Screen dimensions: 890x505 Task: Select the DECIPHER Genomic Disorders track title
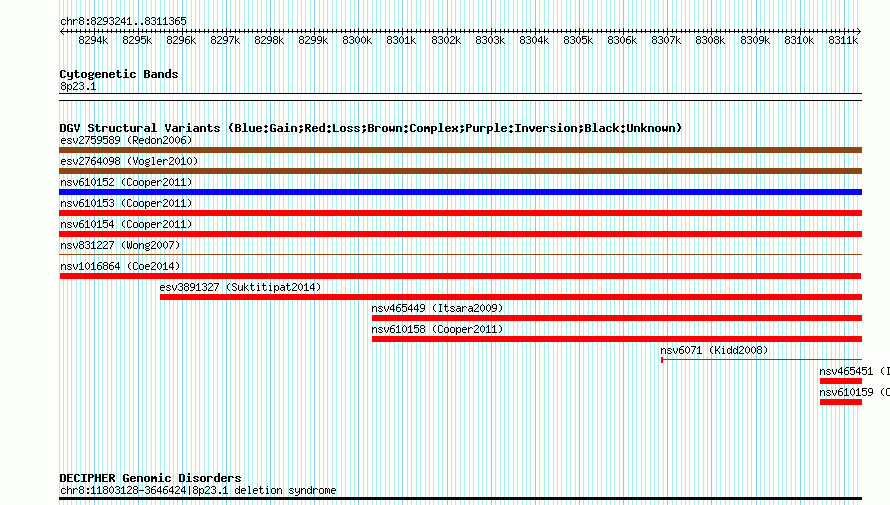tap(150, 478)
